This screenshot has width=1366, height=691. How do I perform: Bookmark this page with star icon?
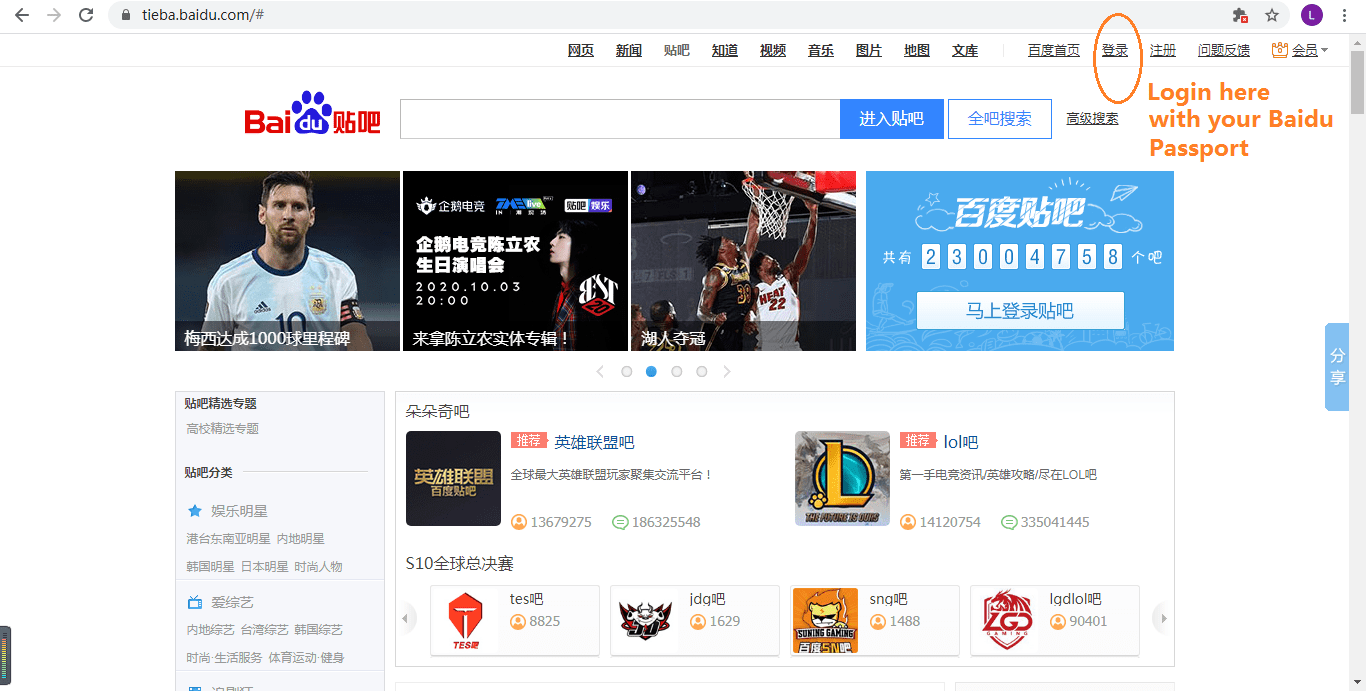[1272, 15]
